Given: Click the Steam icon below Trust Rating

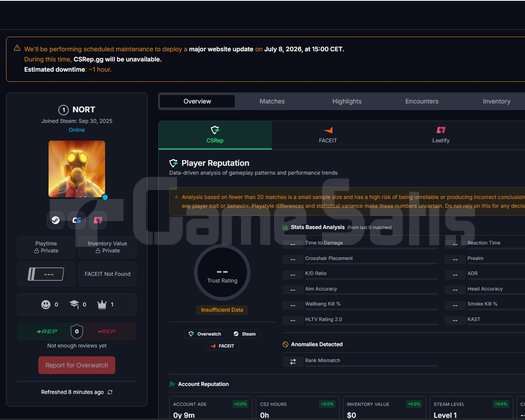Looking at the screenshot, I should pos(236,334).
